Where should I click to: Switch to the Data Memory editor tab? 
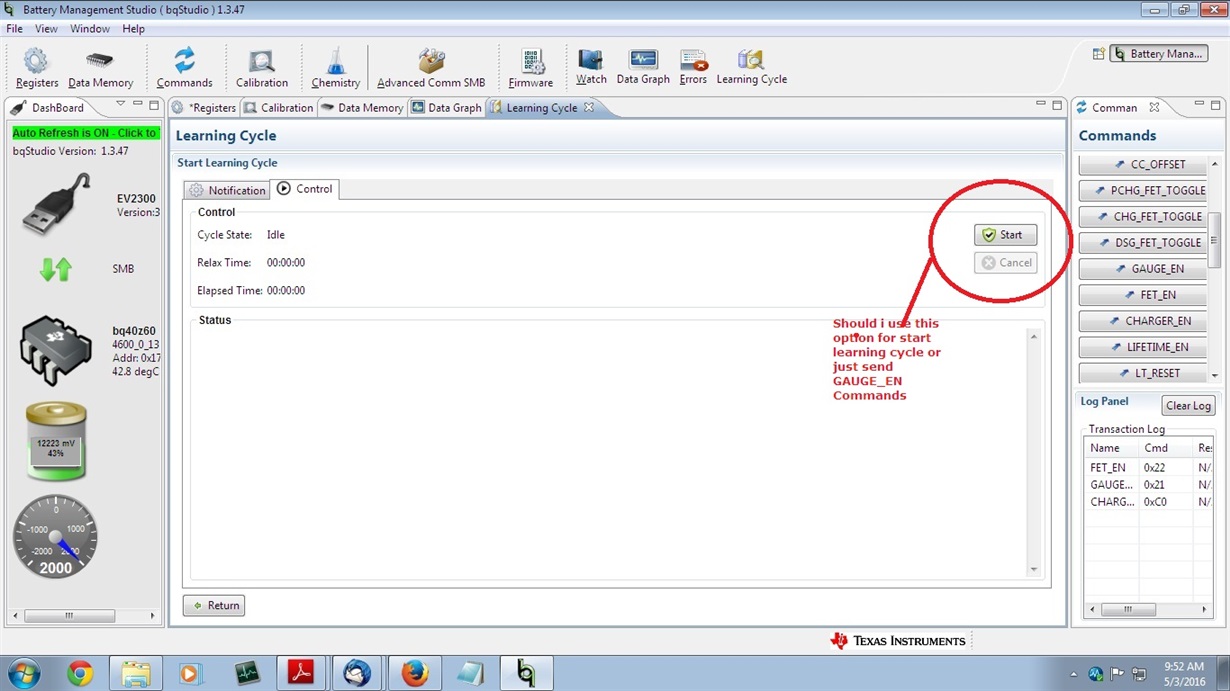click(362, 107)
